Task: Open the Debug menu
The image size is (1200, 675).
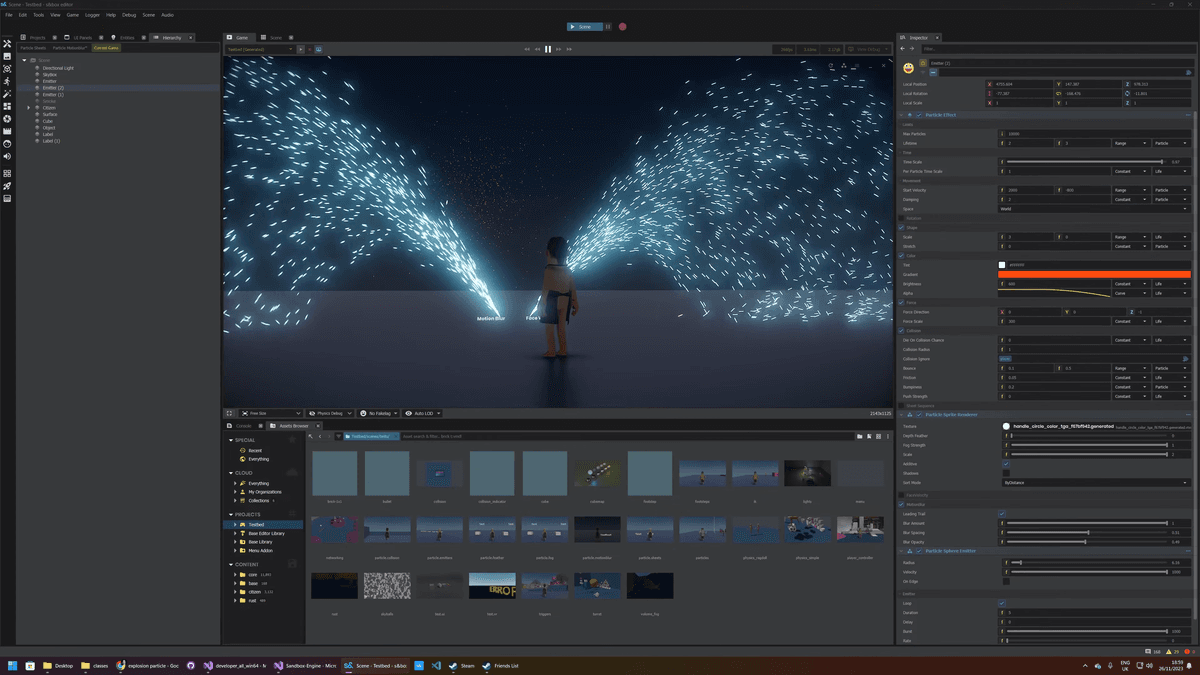Action: click(129, 15)
